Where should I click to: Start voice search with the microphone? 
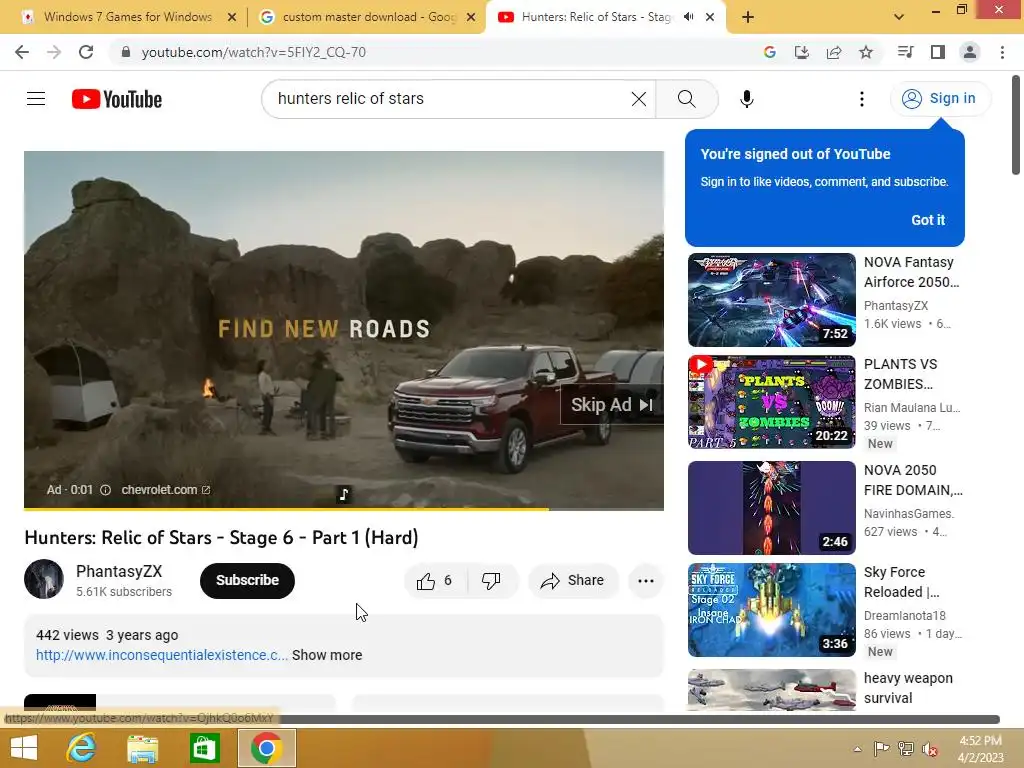pyautogui.click(x=746, y=99)
